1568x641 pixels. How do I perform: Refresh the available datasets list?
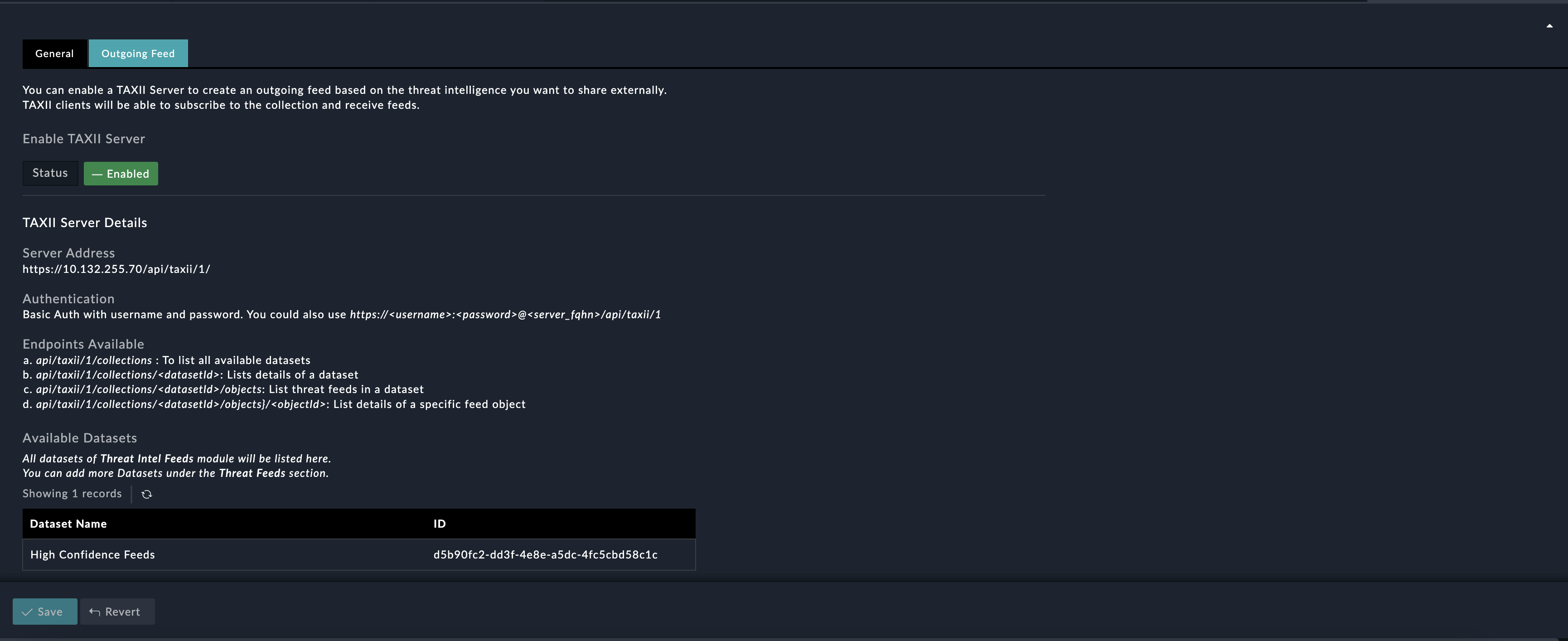point(147,494)
